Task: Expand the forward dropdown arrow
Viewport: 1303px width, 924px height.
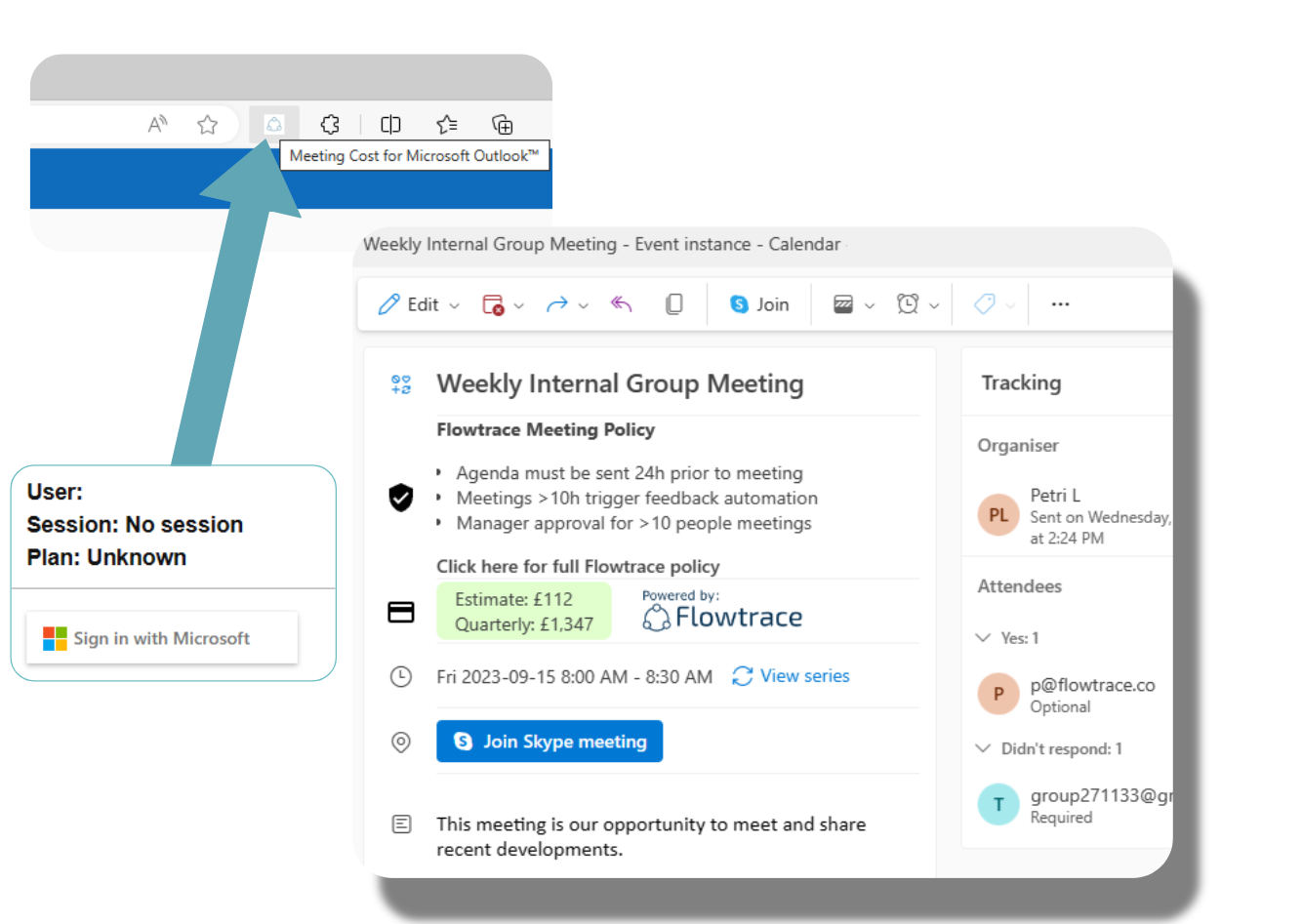Action: pos(584,305)
